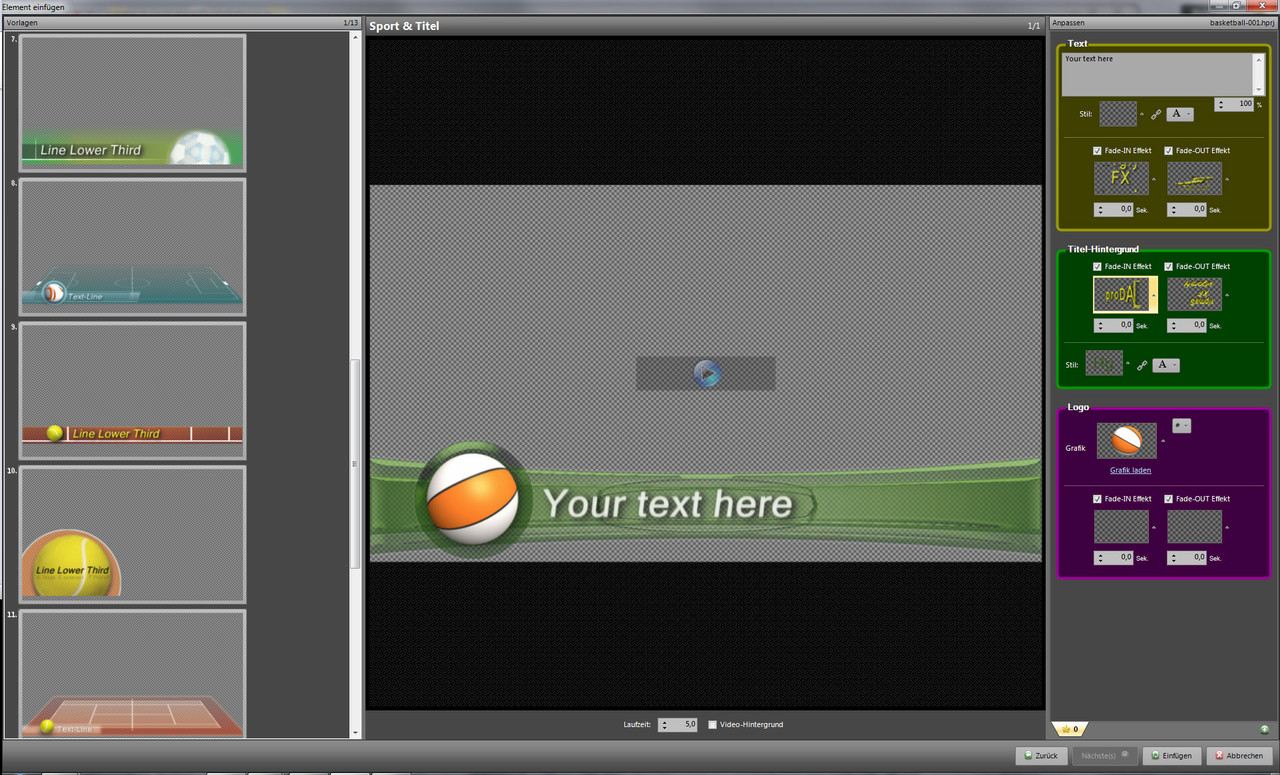Click the basketball Grafik logo preview
This screenshot has height=775, width=1280.
(x=1126, y=440)
